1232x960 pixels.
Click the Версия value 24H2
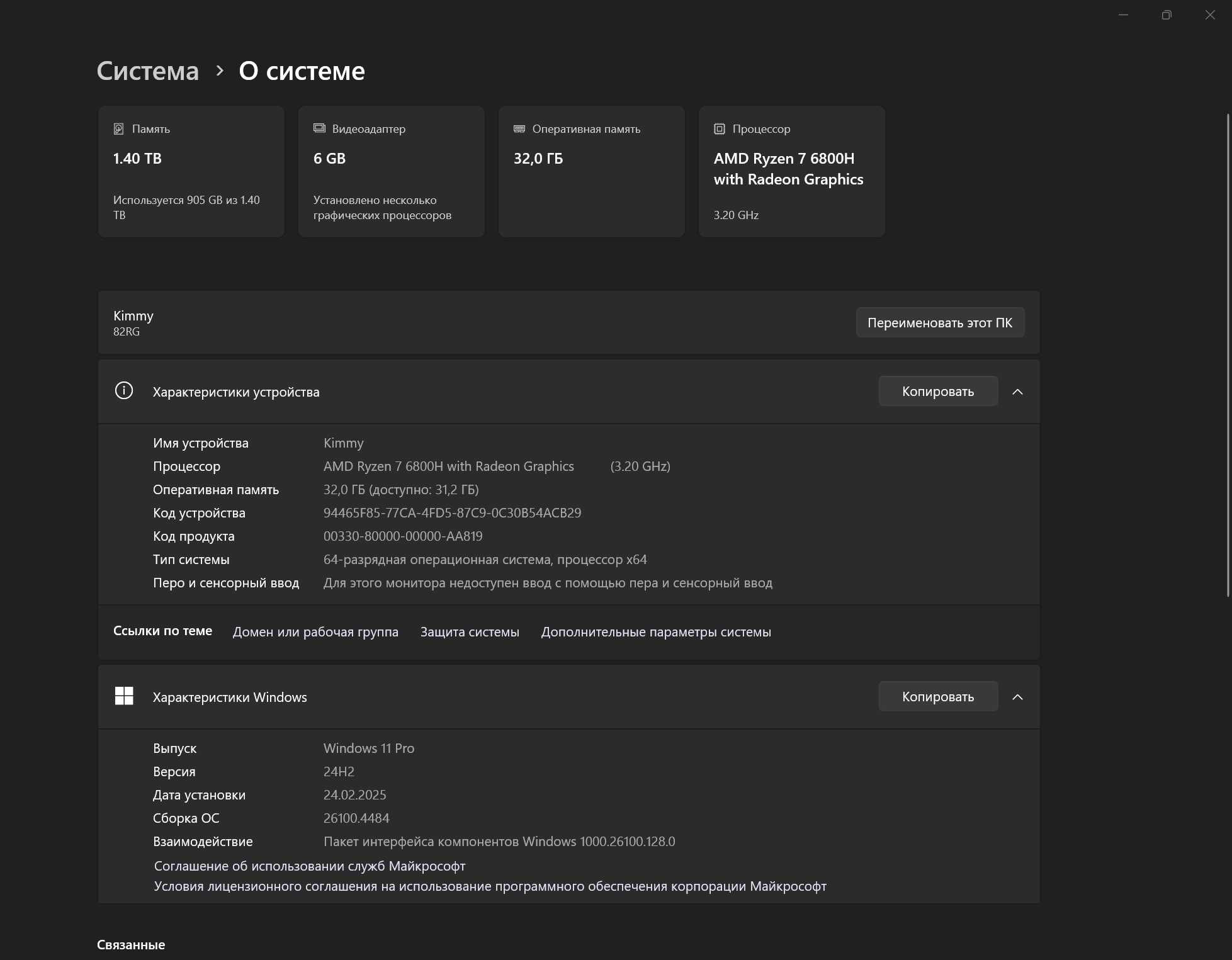(x=339, y=772)
